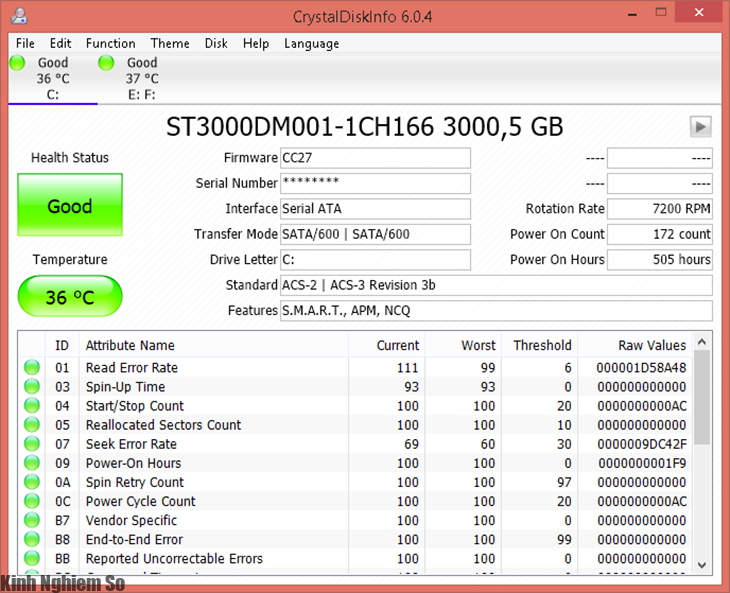The width and height of the screenshot is (730, 593).
Task: Select the Reallocated Sectors Count attribute
Action: click(163, 425)
